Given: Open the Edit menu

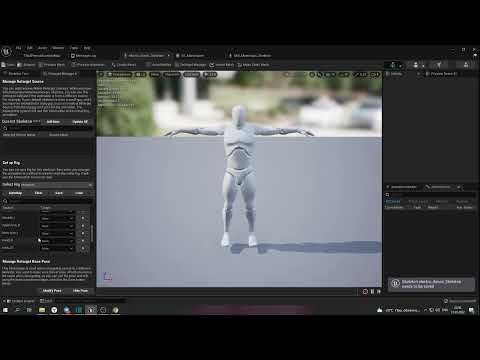Looking at the screenshot, I should (x=30, y=48).
